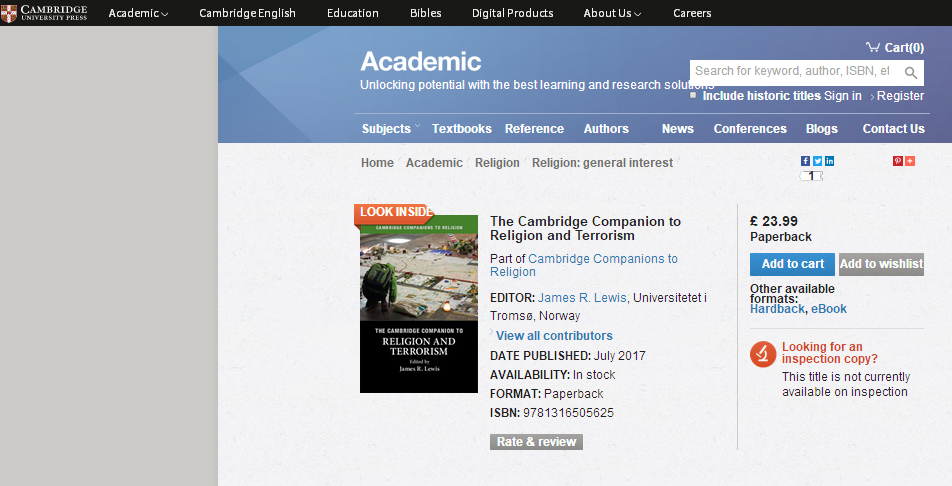The height and width of the screenshot is (486, 952).
Task: Open the Cart(0) shopping cart icon
Action: click(x=872, y=47)
